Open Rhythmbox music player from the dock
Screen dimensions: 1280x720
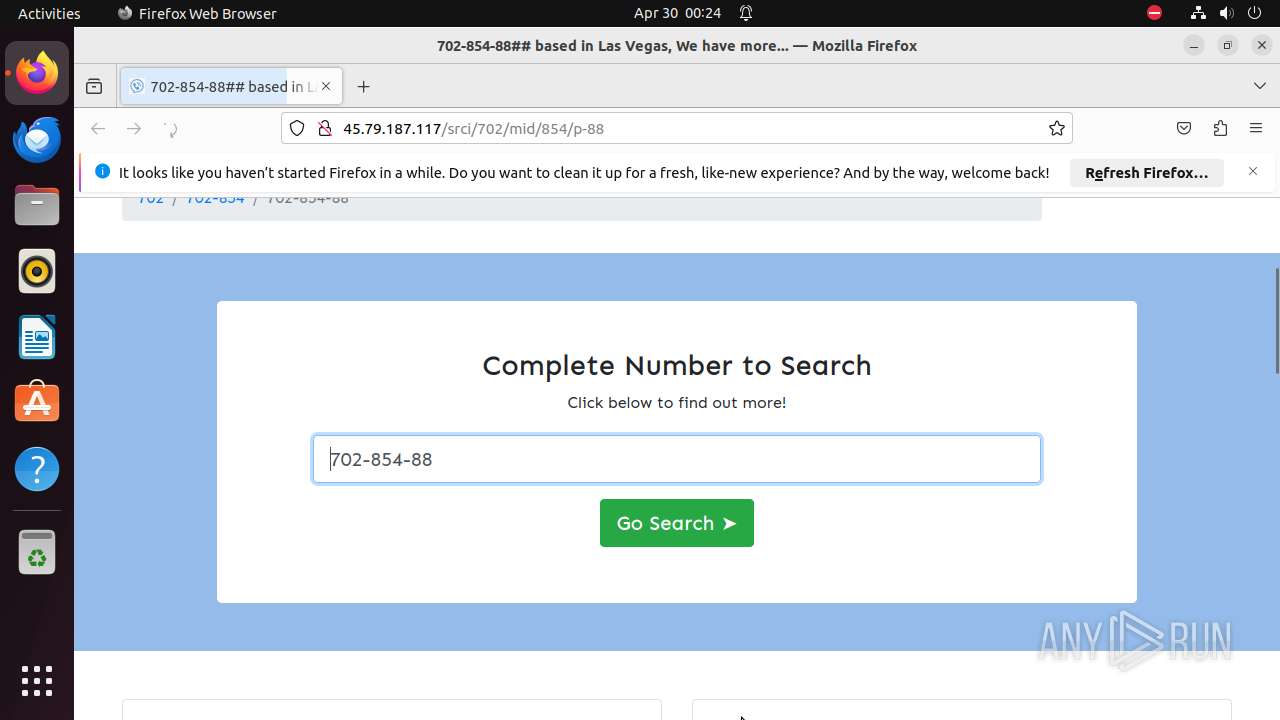tap(37, 271)
